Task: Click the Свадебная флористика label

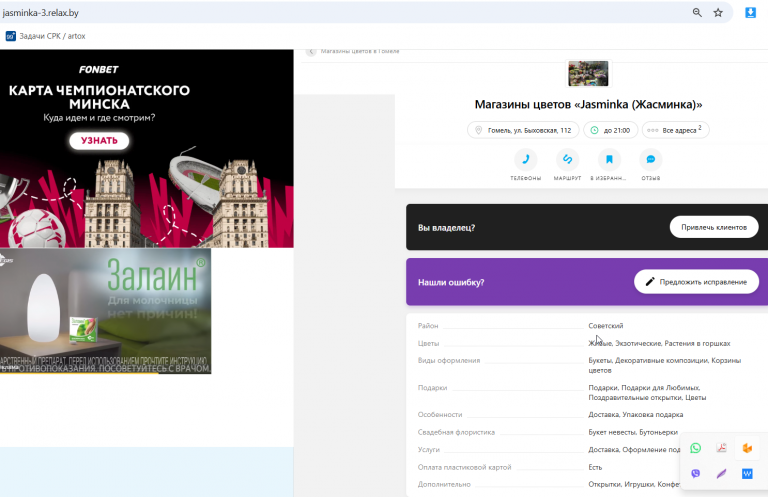Action: (456, 432)
